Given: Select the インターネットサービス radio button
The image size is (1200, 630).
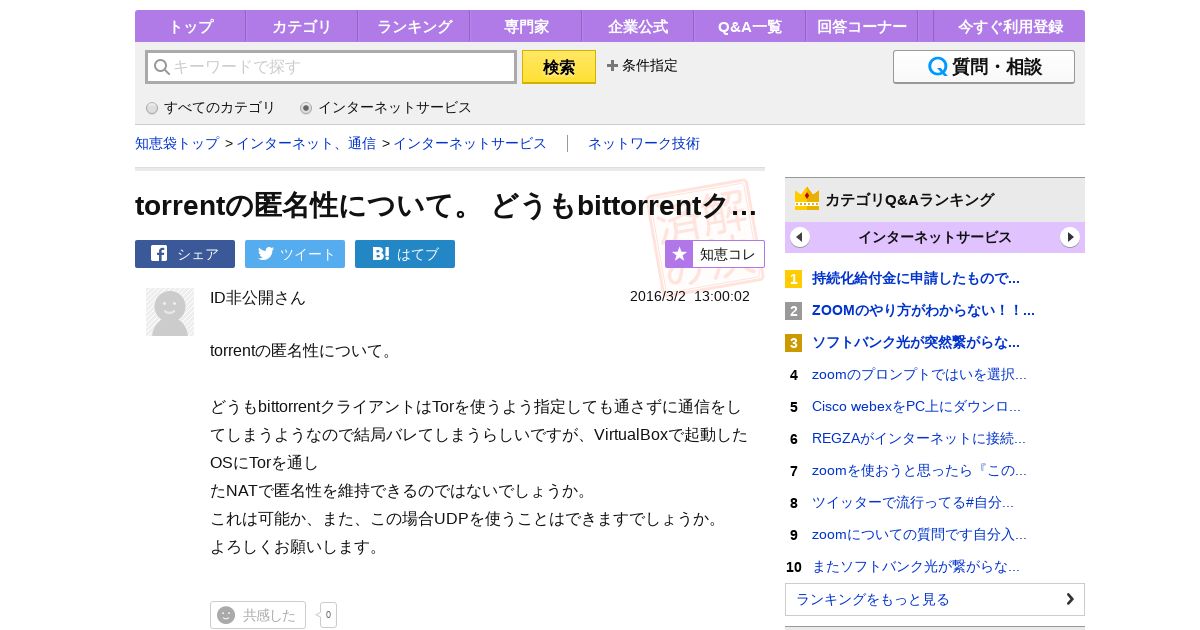Looking at the screenshot, I should pos(306,108).
